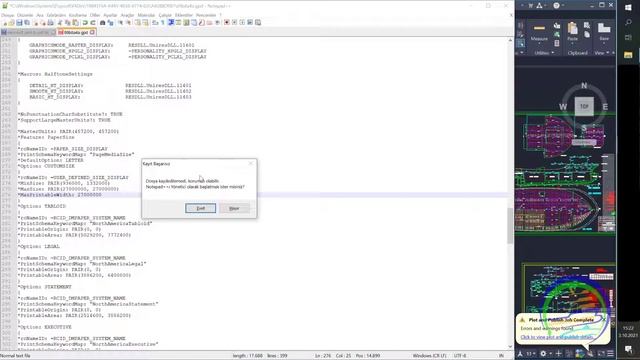Viewport: 640px width, 360px height.
Task: Click the Windows Search icon in taskbar
Action: [628, 22]
